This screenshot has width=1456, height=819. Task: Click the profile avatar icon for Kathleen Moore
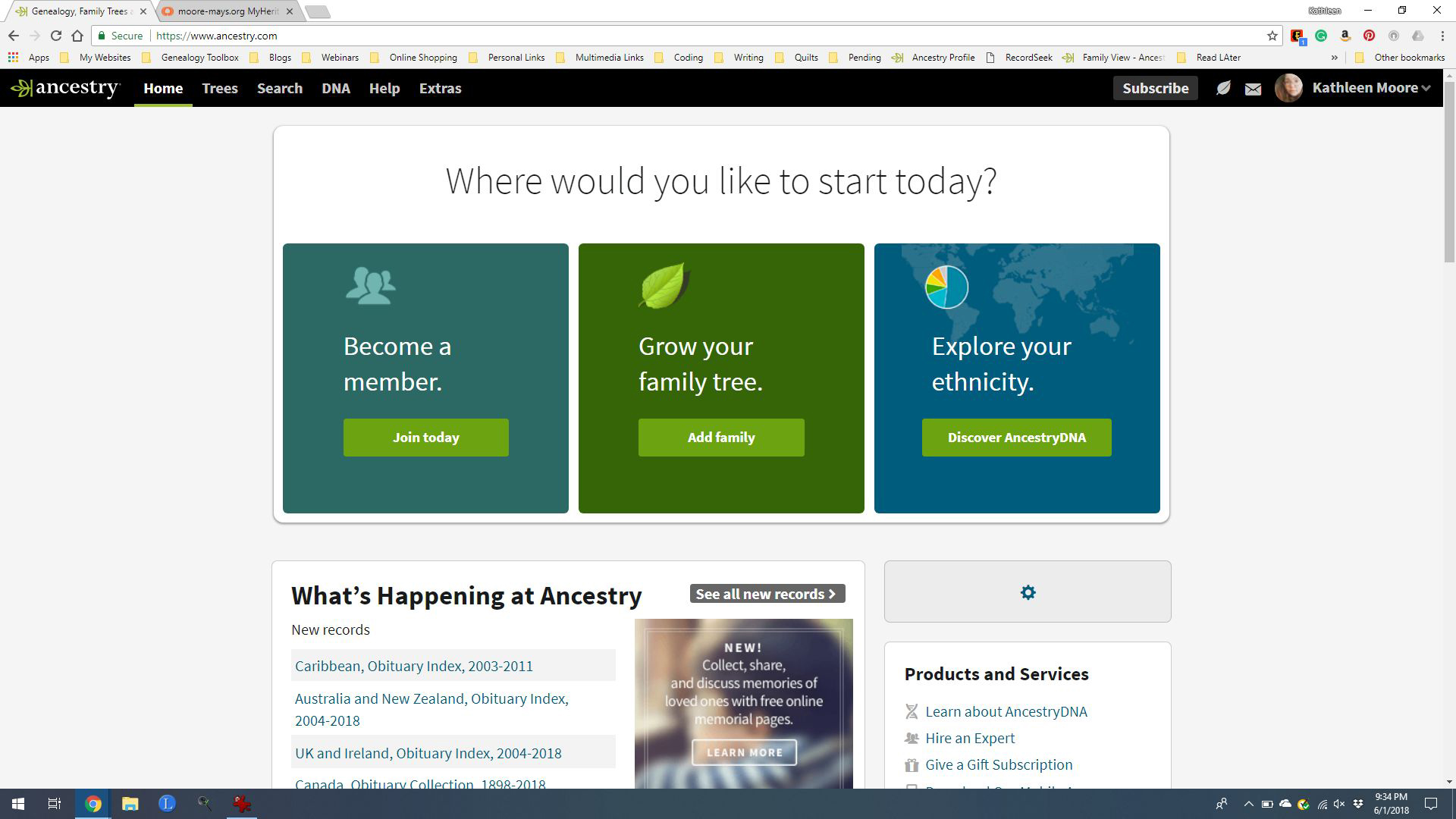click(x=1290, y=88)
